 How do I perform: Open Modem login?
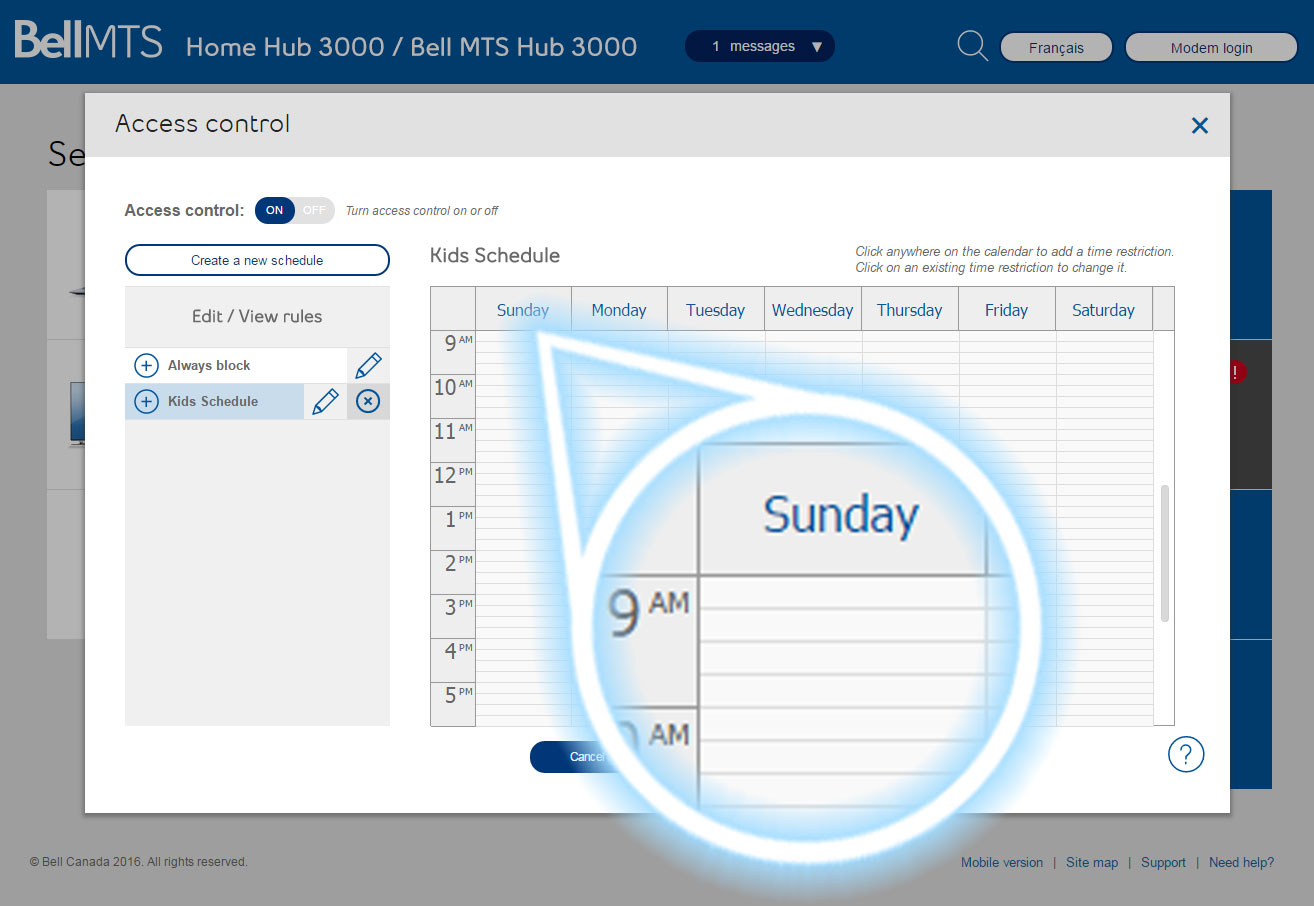coord(1210,48)
